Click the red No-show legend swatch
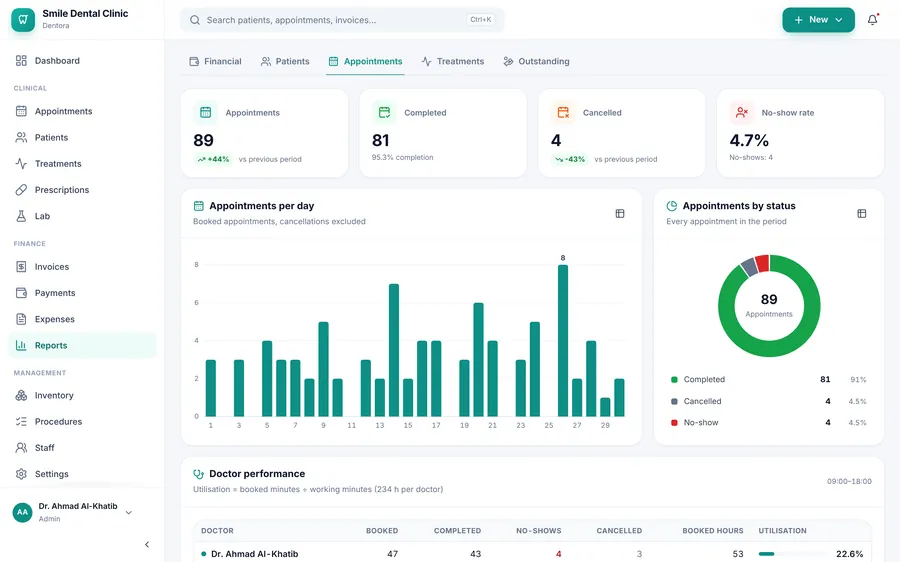Screen dimensions: 900x562 coord(674,423)
